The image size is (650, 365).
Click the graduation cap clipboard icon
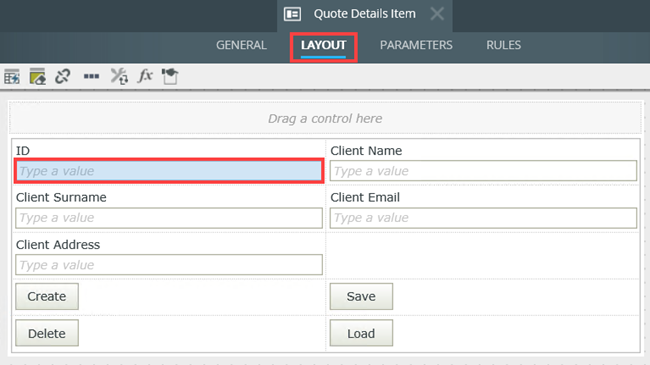click(170, 76)
